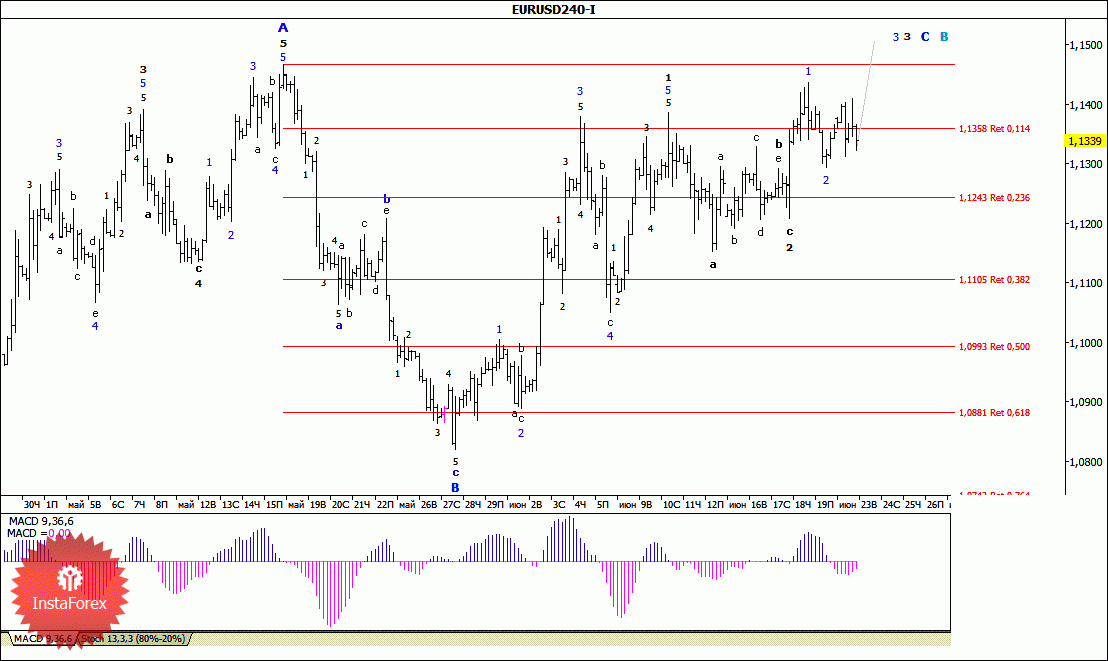Select the yellow 1,1339 current price label
The image size is (1108, 661).
point(1085,141)
